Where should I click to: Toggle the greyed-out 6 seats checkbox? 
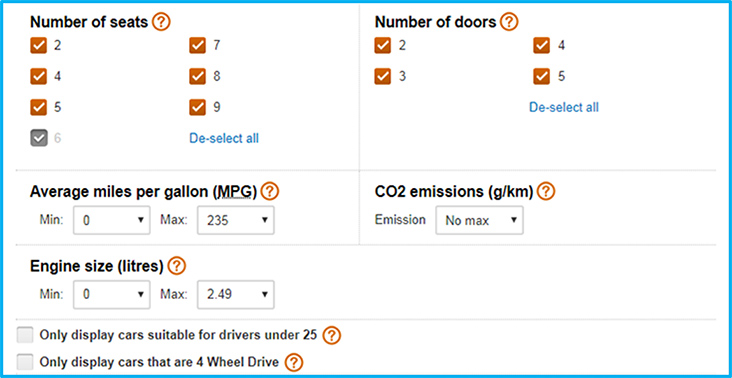pos(39,138)
